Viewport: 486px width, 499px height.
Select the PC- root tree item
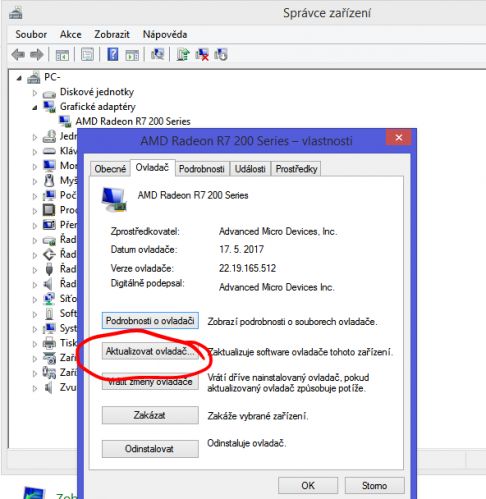point(52,77)
